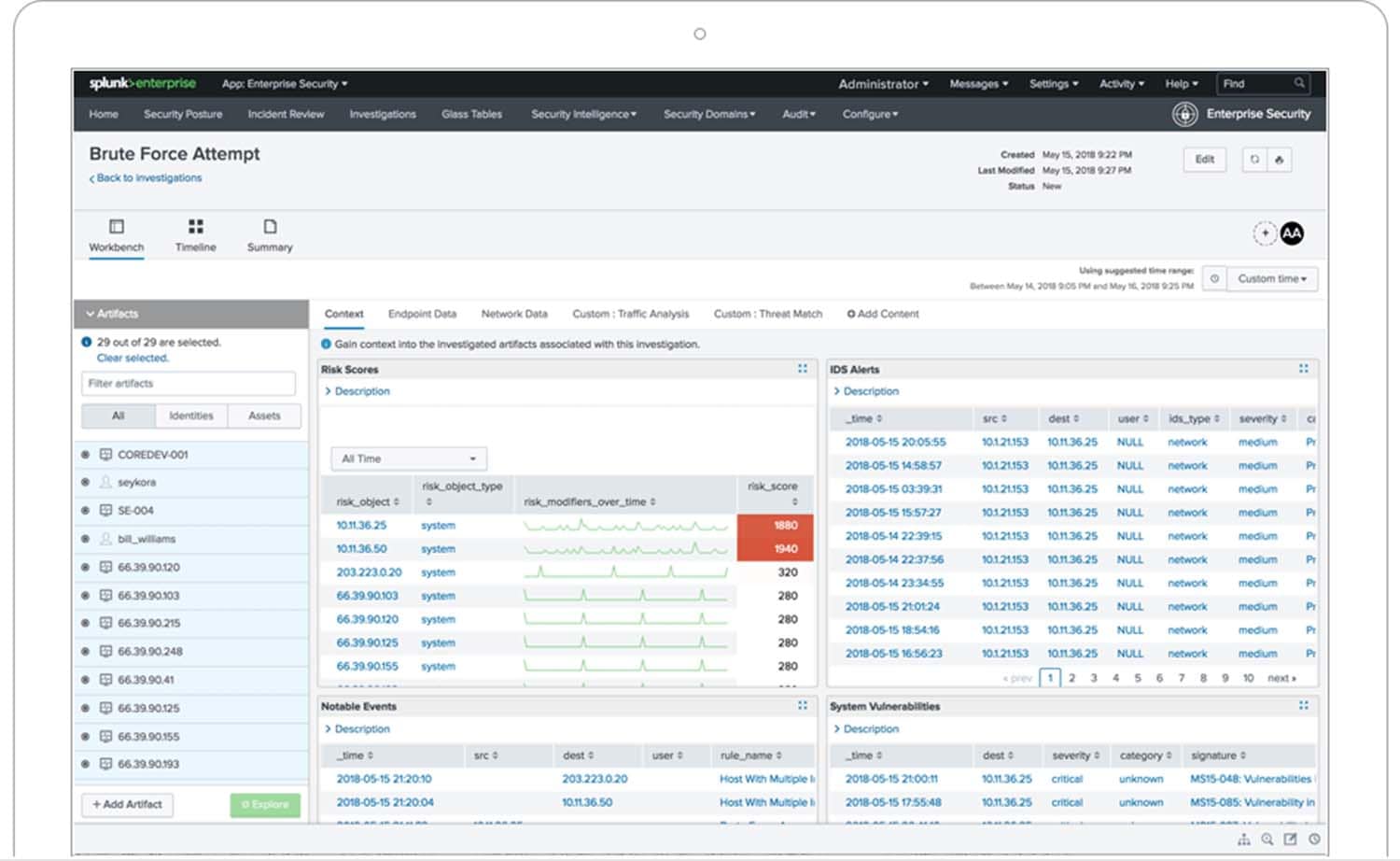Open the Administrator menu dropdown
Screen dimensions: 1400x861
(883, 84)
